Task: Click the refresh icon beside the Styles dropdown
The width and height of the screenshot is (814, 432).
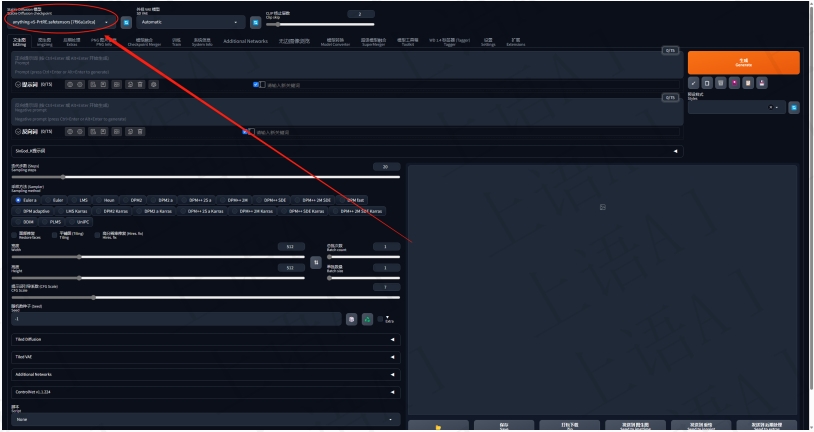Action: pyautogui.click(x=794, y=107)
